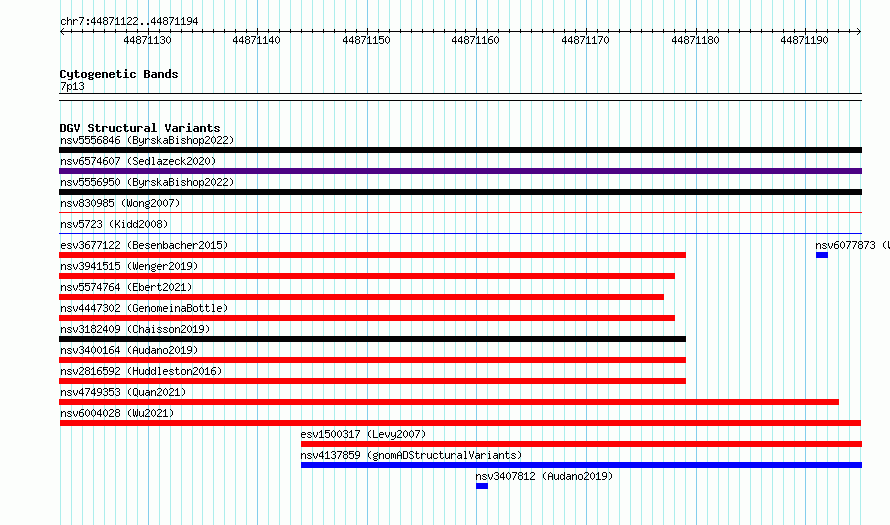Click the nsv5556846 (ByrskaBishop2022) label

147,140
